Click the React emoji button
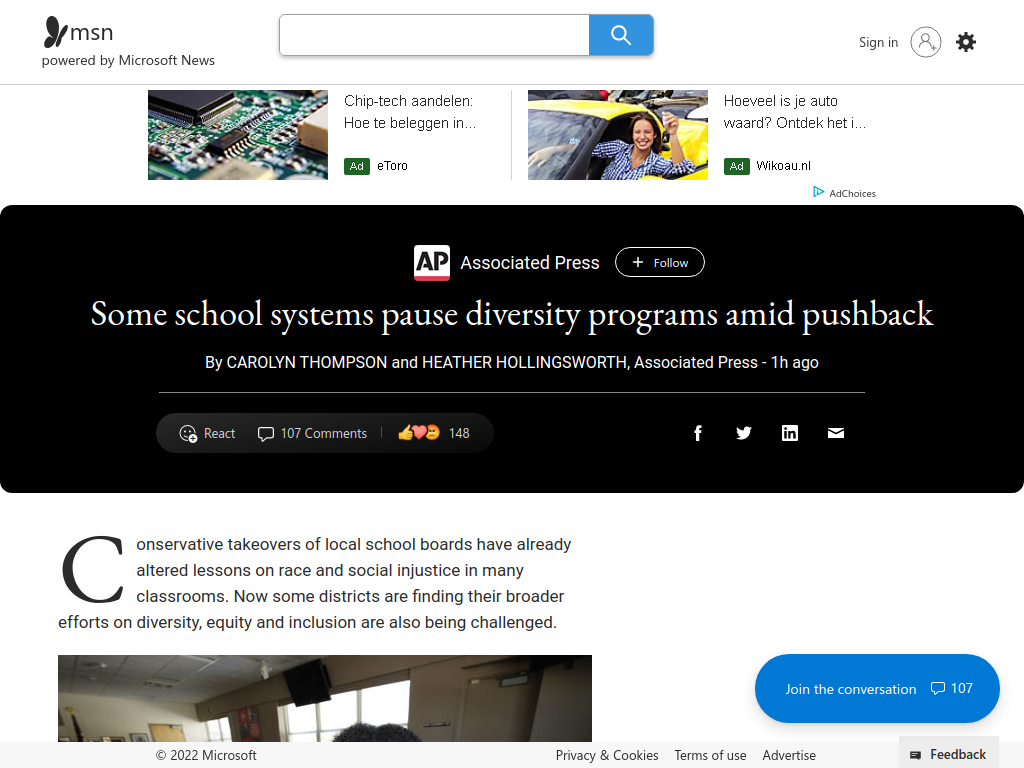1024x768 pixels. coord(207,434)
